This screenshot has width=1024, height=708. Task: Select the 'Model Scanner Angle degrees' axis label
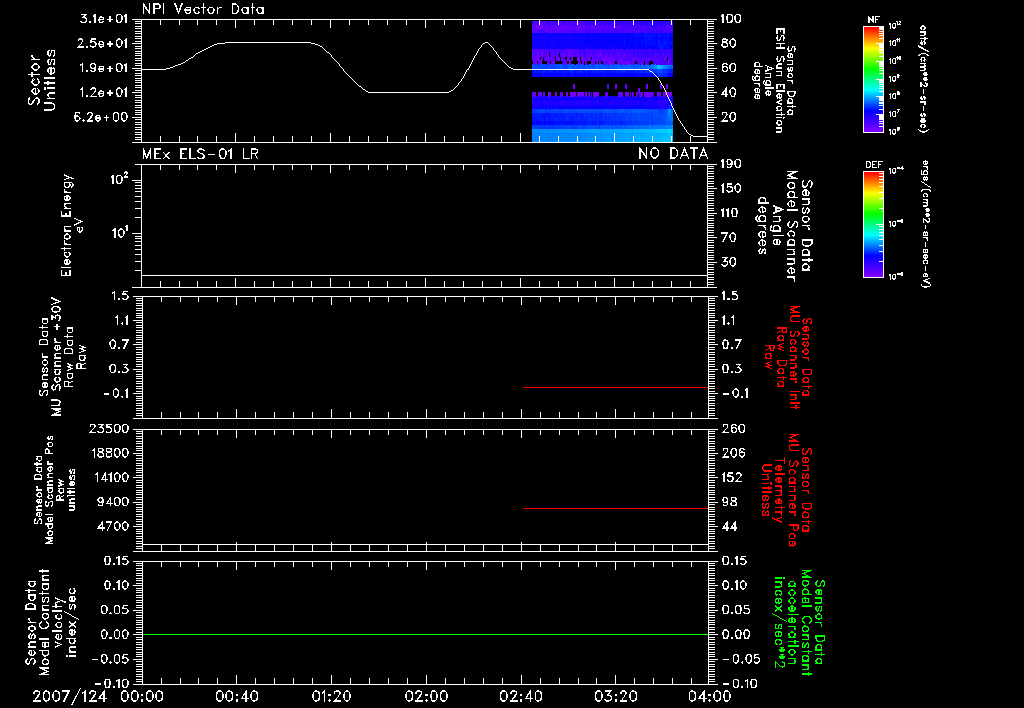coord(784,226)
